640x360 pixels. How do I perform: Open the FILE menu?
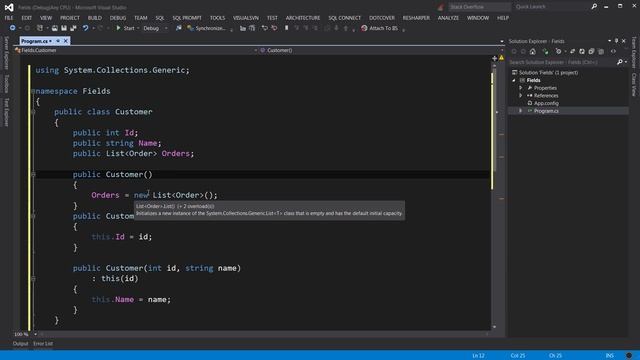point(9,18)
